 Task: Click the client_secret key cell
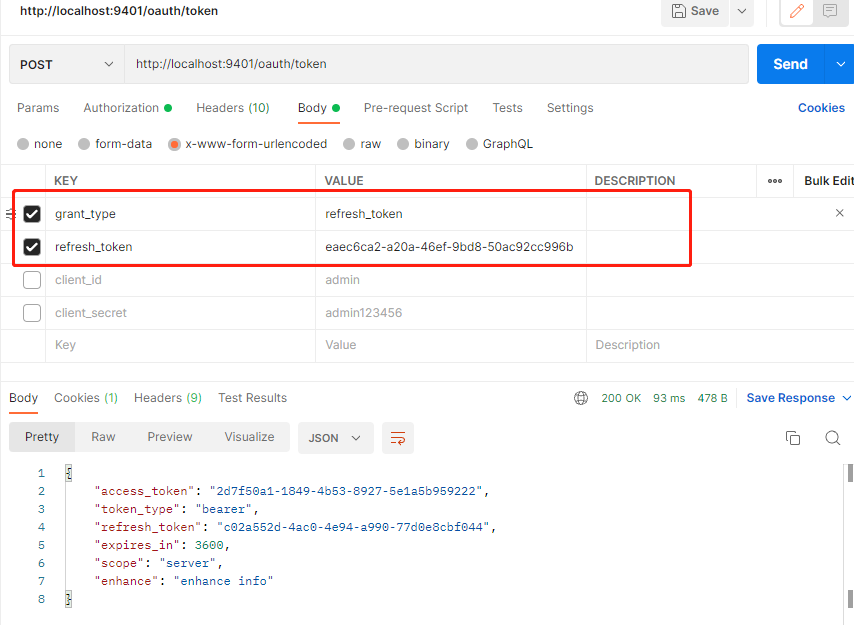(x=180, y=313)
